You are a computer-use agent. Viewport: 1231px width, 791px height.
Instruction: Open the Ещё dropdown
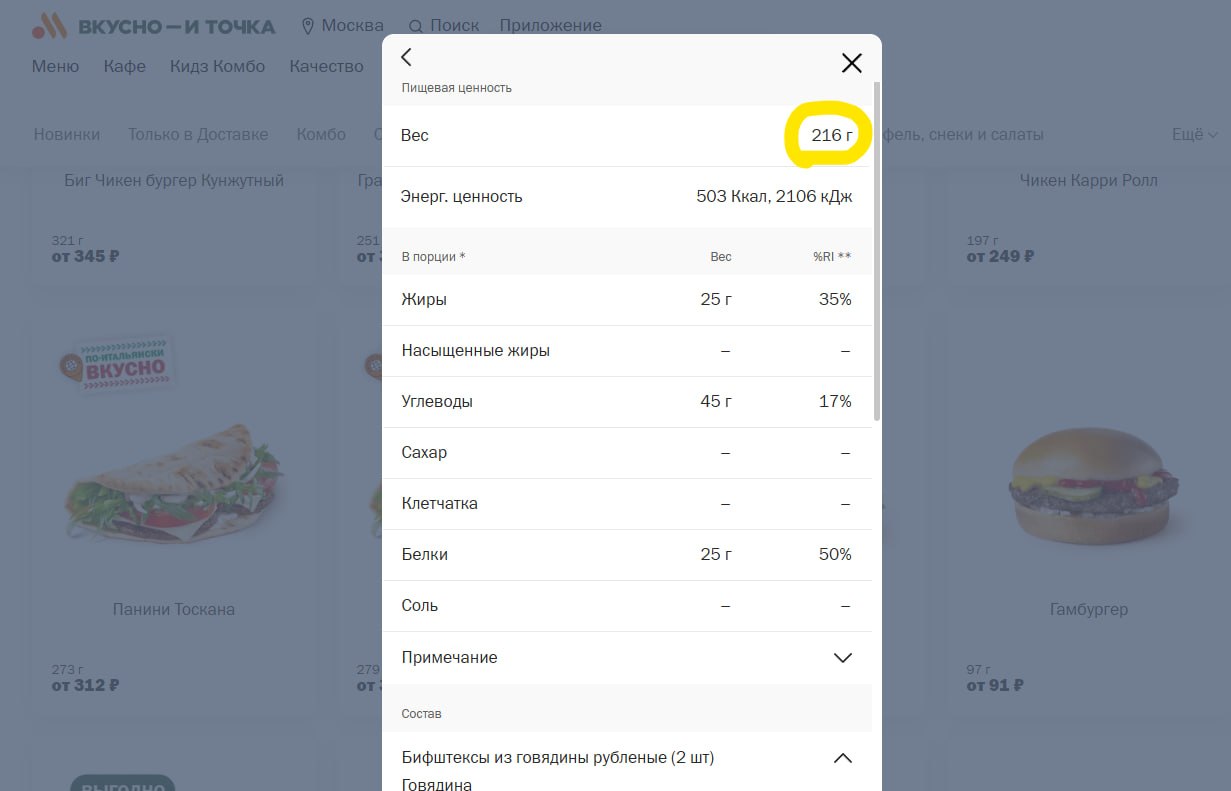pyautogui.click(x=1194, y=134)
